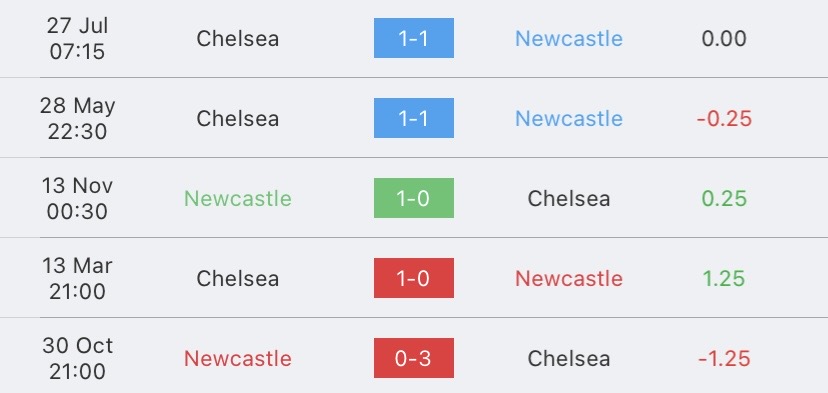Click the red -1.25 handicap value
The width and height of the screenshot is (828, 393).
724,359
